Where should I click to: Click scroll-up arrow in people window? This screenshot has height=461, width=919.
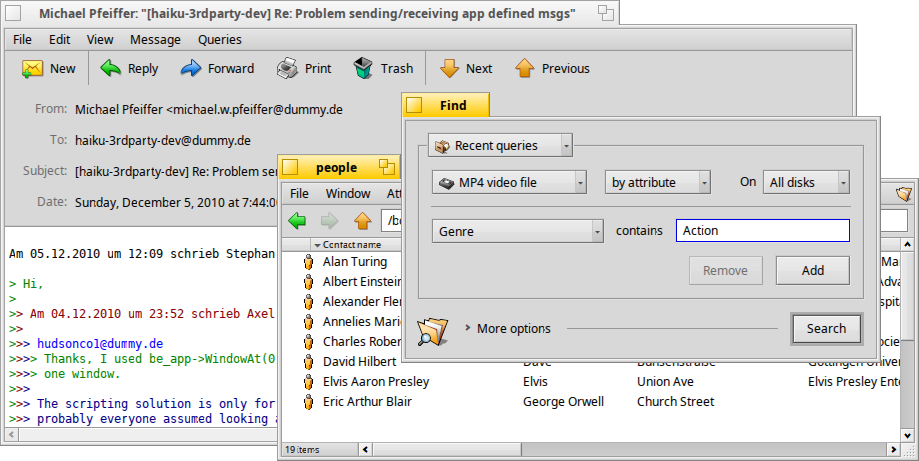[x=907, y=244]
